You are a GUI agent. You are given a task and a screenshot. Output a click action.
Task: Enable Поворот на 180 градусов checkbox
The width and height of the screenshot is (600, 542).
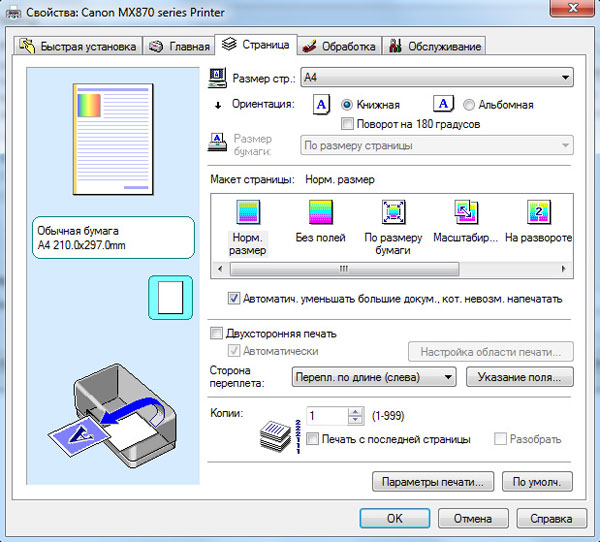[347, 124]
